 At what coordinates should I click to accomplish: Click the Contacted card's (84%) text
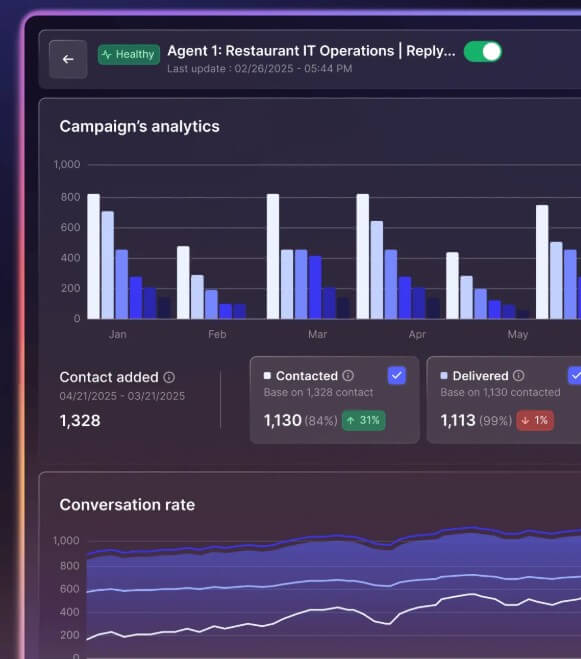click(x=321, y=421)
